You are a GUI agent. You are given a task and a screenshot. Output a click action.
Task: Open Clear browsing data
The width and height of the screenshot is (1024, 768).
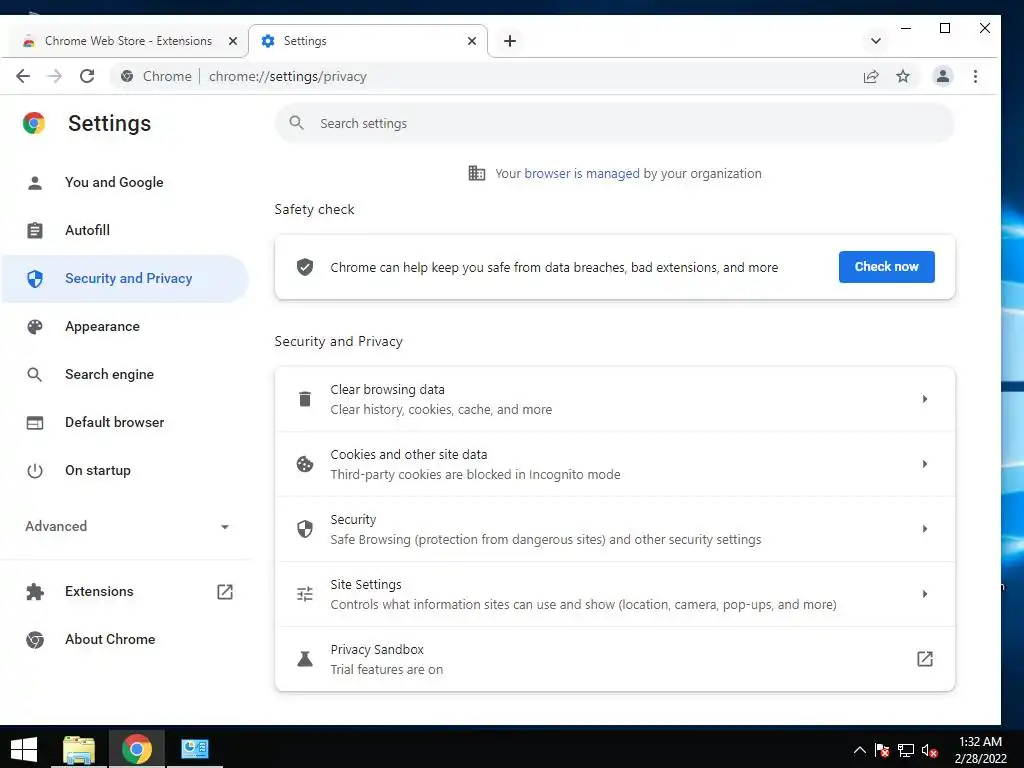click(615, 399)
